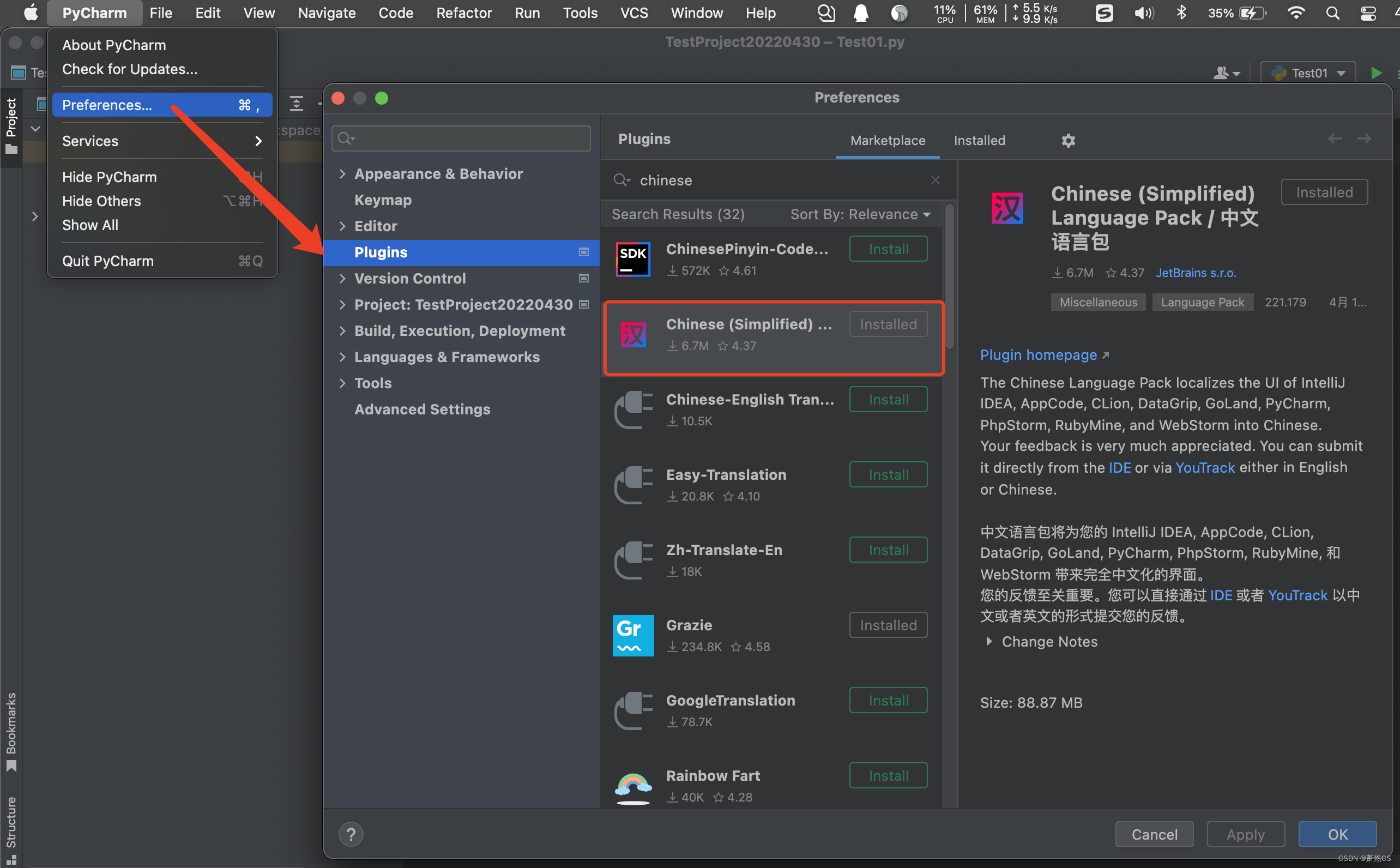Image resolution: width=1400 pixels, height=868 pixels.
Task: Clear the chinese search with X icon
Action: [x=935, y=180]
